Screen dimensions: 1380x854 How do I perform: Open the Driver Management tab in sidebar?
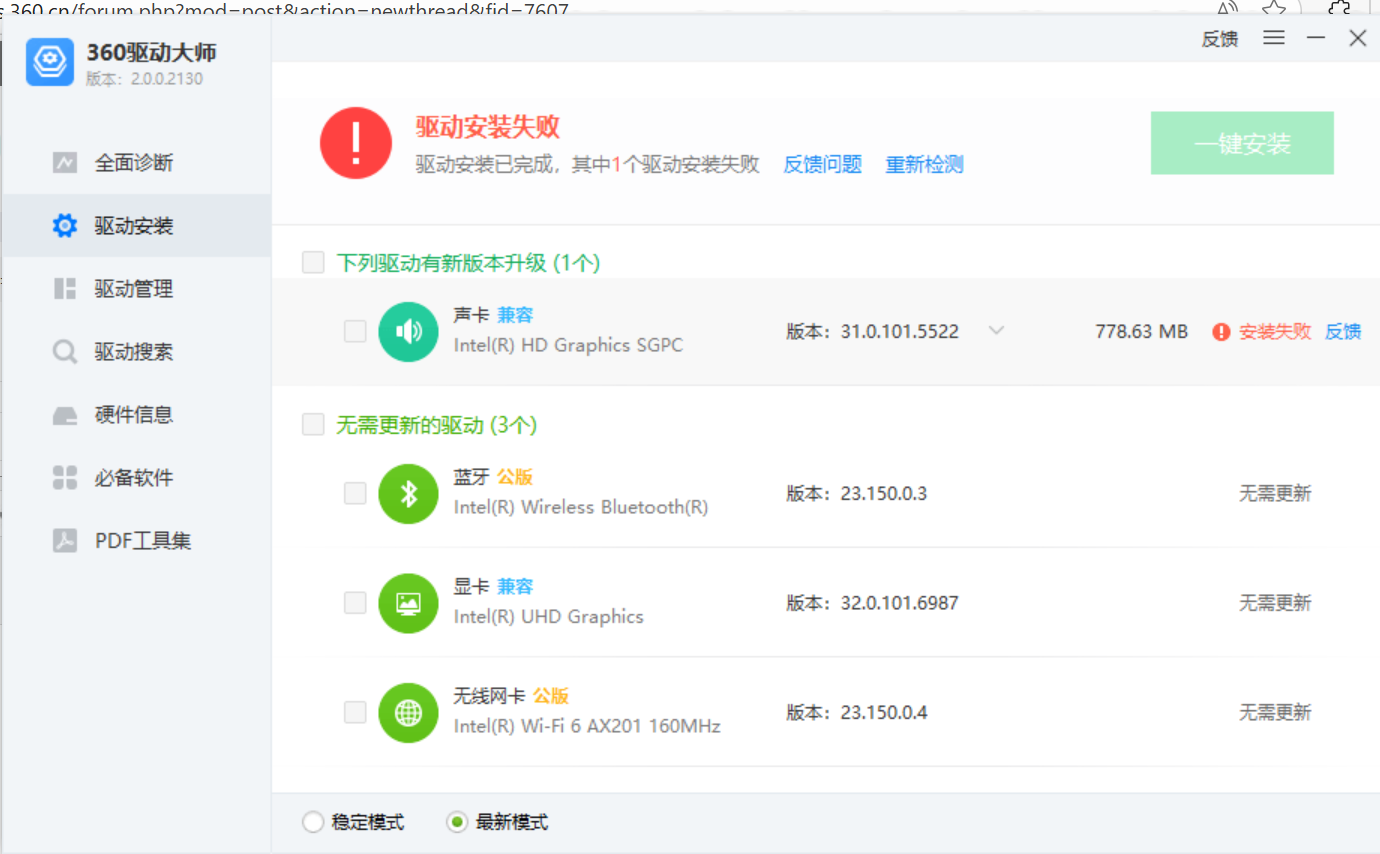point(134,289)
